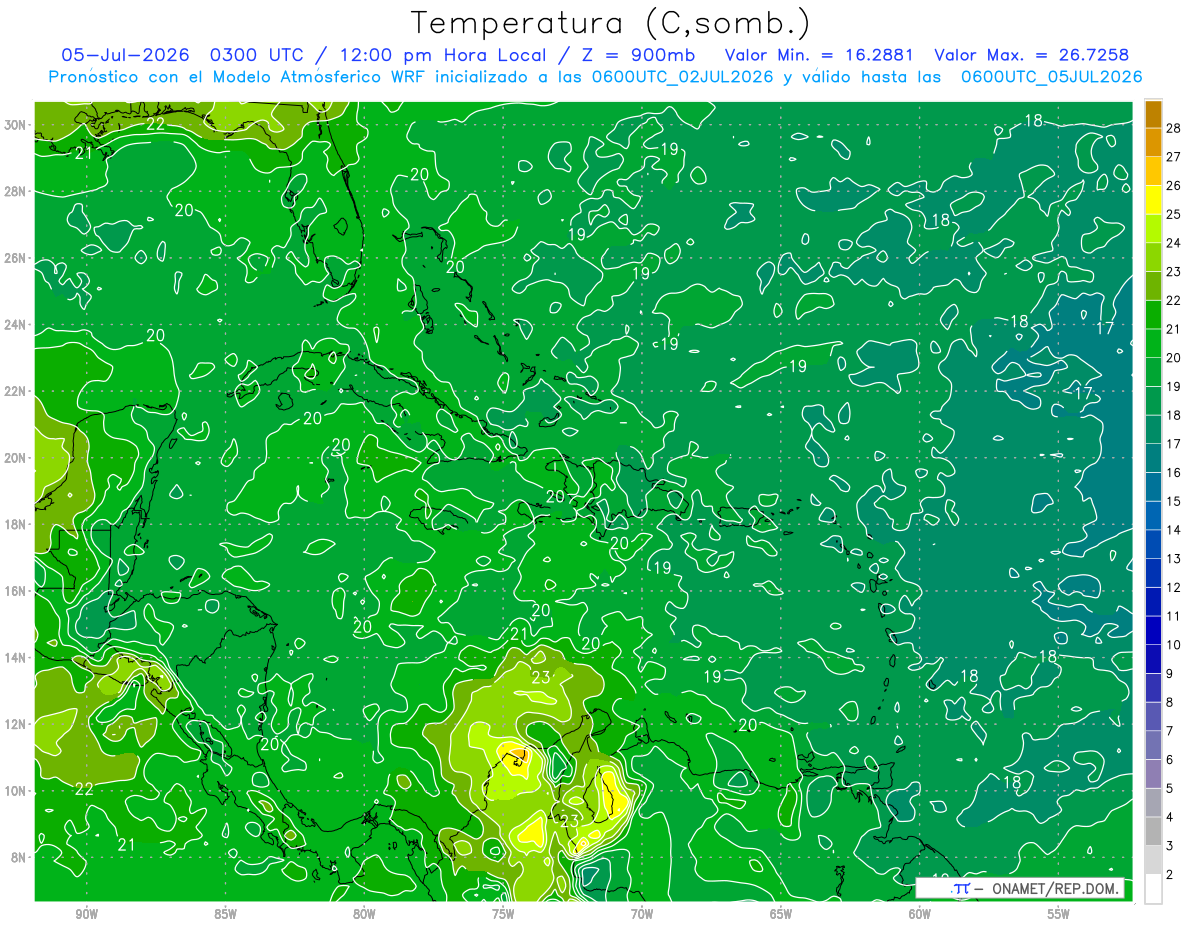The width and height of the screenshot is (1200, 927).
Task: Click color scale value label '15'
Action: click(1174, 501)
